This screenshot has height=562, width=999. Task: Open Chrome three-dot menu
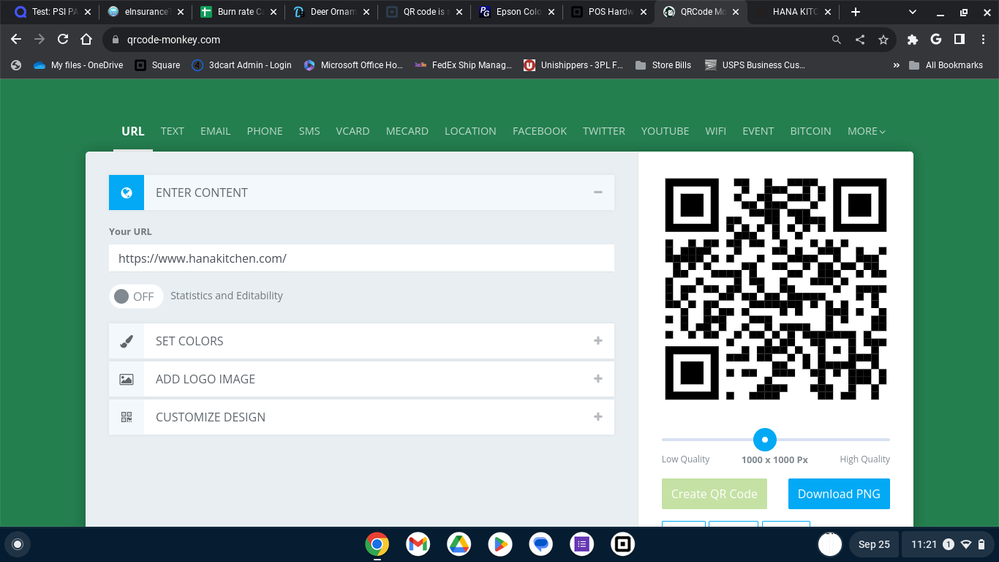pos(983,40)
